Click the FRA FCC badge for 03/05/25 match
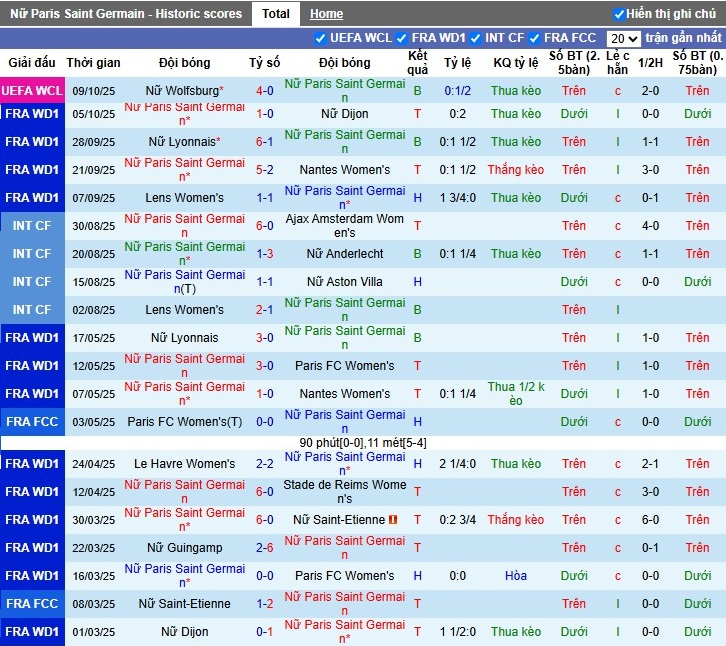This screenshot has width=726, height=646. [32, 422]
